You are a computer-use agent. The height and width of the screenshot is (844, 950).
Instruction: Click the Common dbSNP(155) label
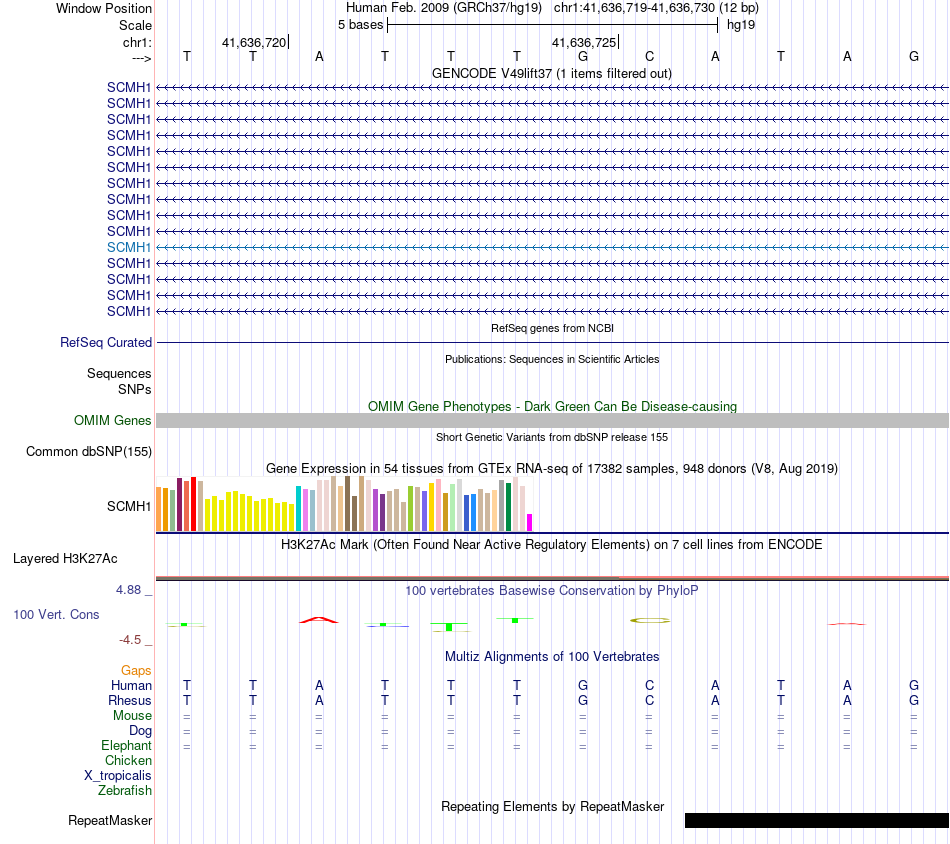[x=88, y=451]
